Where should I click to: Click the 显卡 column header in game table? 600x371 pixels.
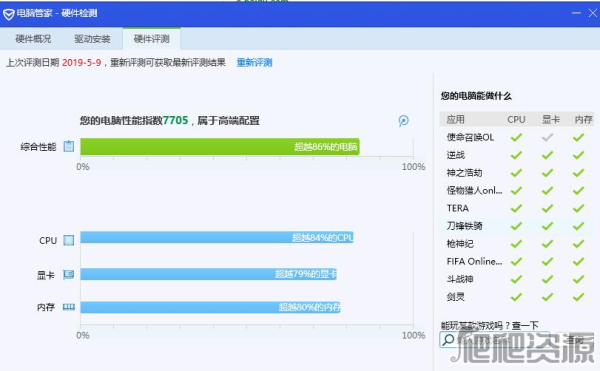(551, 119)
